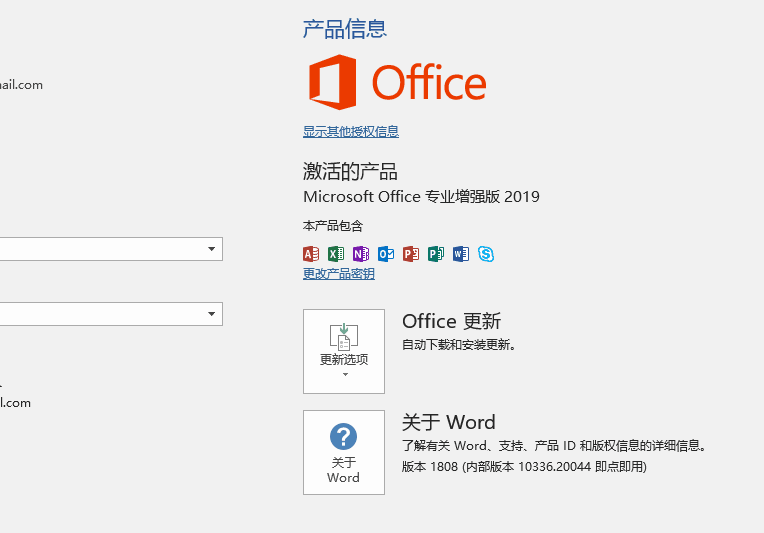Open 更新选项 update options button
The width and height of the screenshot is (764, 533).
coord(344,351)
